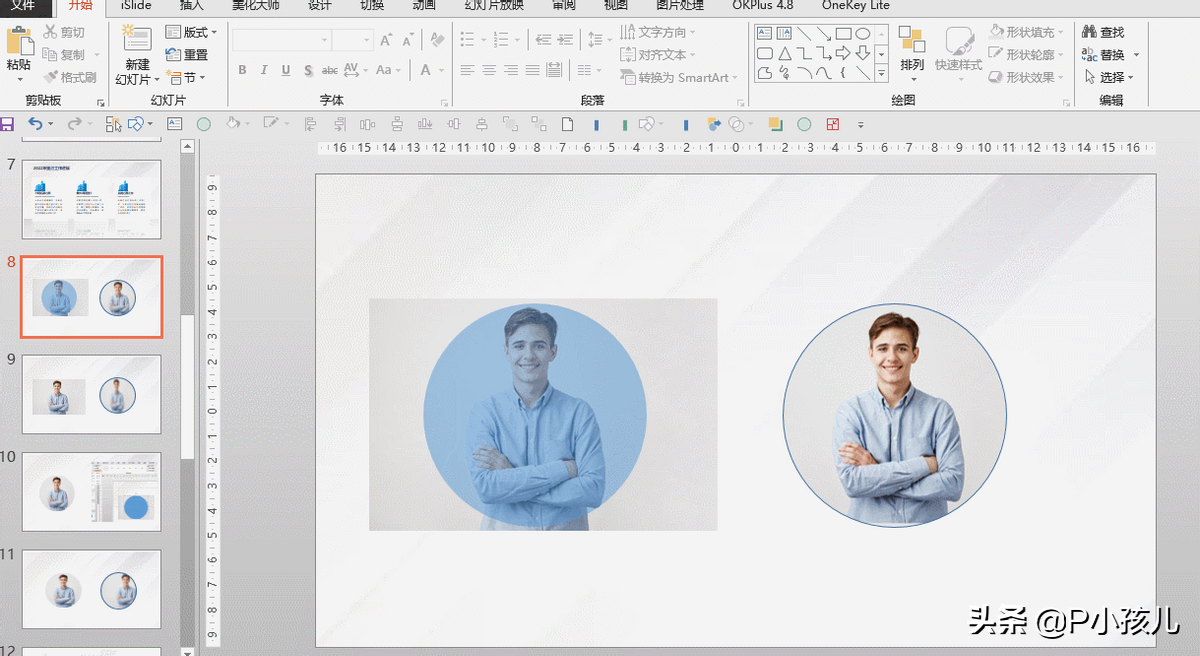Toggle strikethrough formatting
This screenshot has width=1200, height=656.
(x=329, y=70)
